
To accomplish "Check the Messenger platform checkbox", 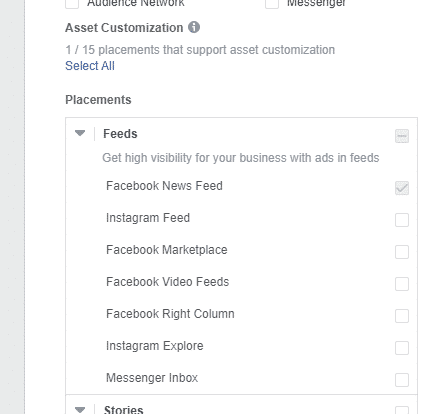I will click(x=272, y=4).
